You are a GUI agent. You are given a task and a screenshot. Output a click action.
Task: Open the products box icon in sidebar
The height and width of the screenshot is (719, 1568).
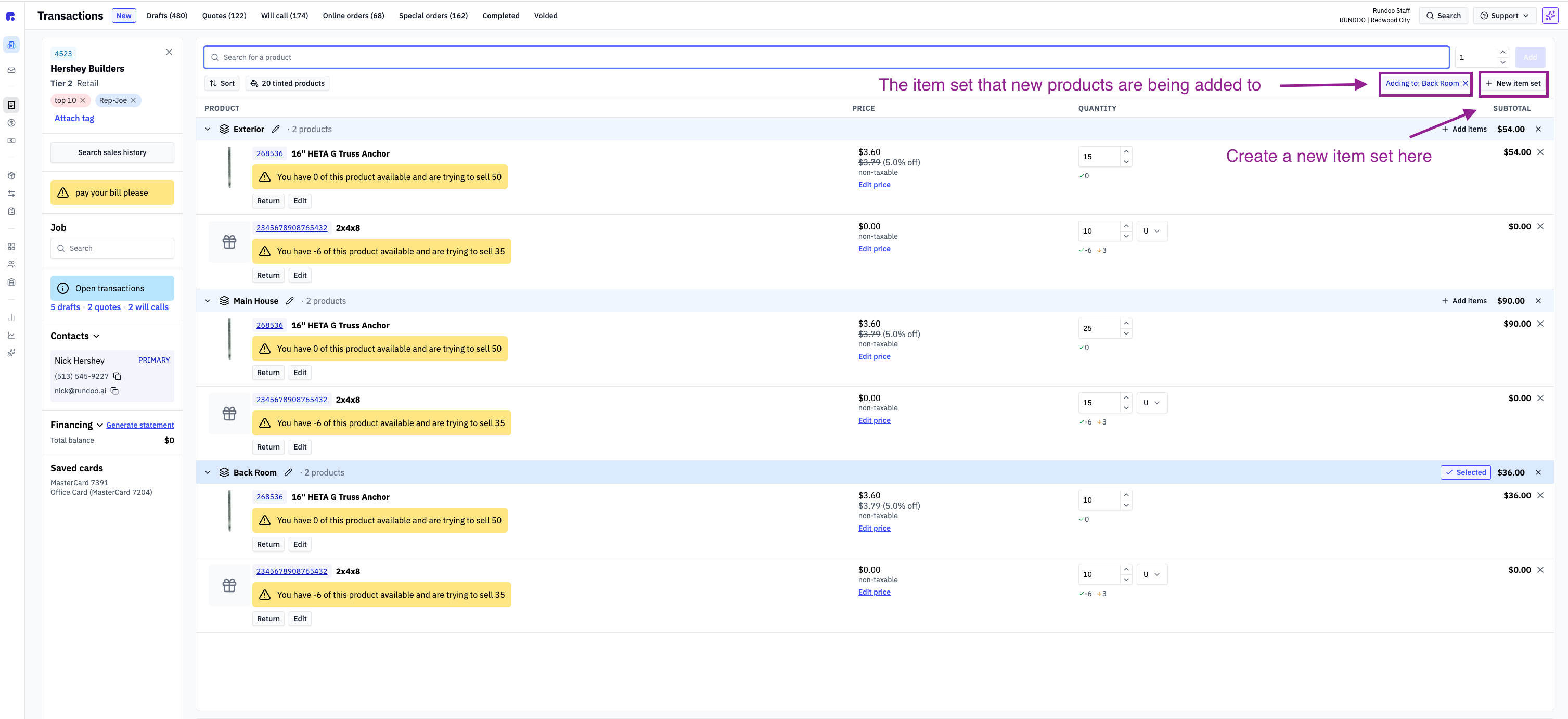pyautogui.click(x=11, y=176)
